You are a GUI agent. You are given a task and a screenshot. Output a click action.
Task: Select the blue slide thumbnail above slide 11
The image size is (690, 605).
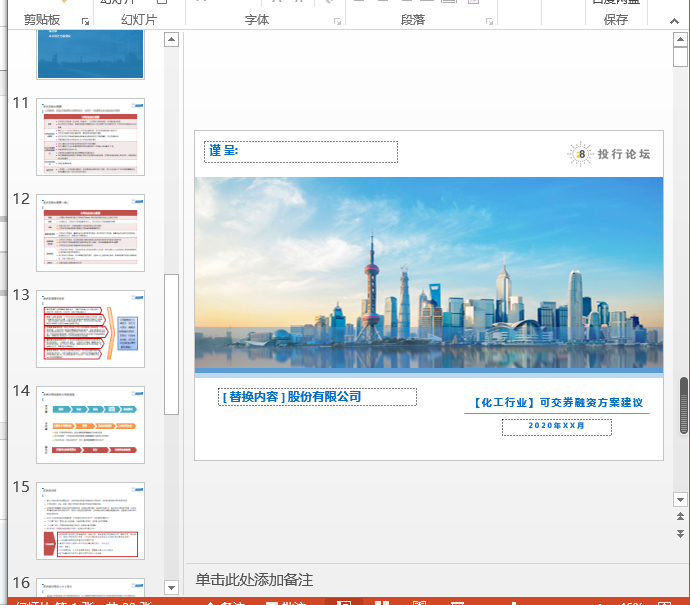coord(90,55)
